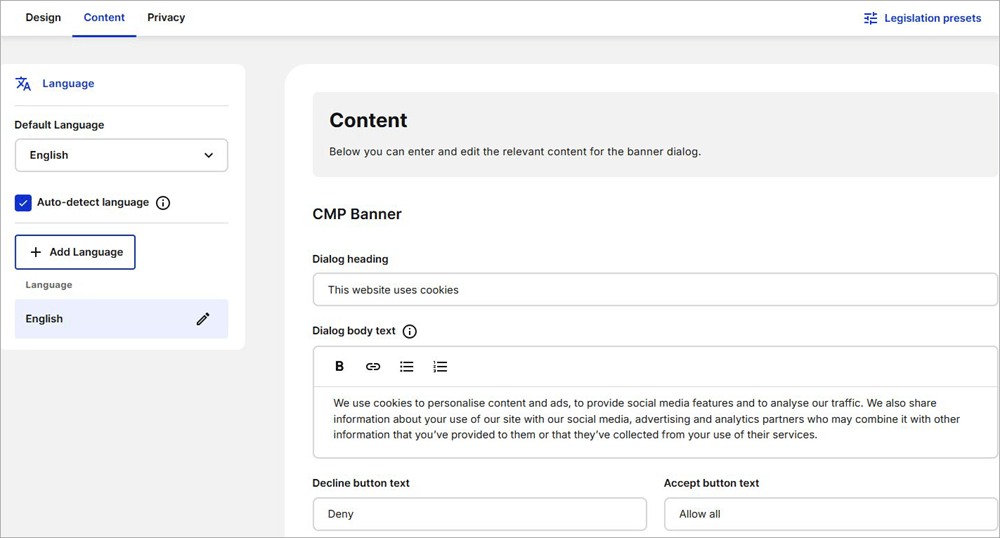Screen dimensions: 1000x538
Task: Click the CMP Banner section heading
Action: point(357,214)
